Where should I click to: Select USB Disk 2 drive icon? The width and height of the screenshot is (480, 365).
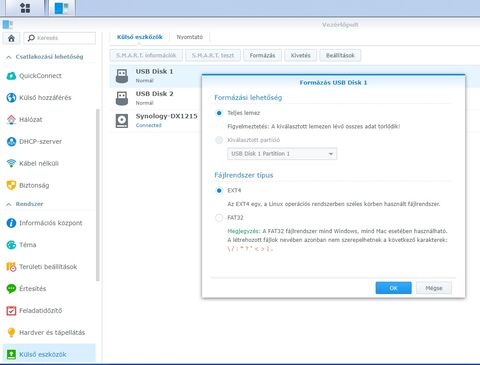[x=122, y=98]
